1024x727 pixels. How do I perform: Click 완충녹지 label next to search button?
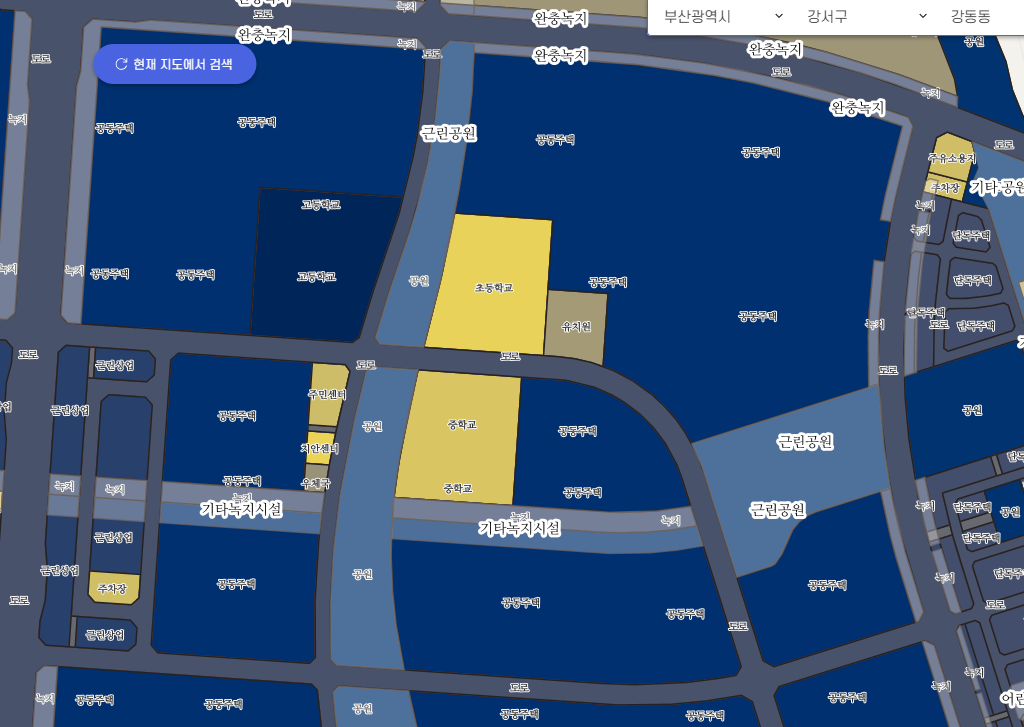(x=263, y=34)
